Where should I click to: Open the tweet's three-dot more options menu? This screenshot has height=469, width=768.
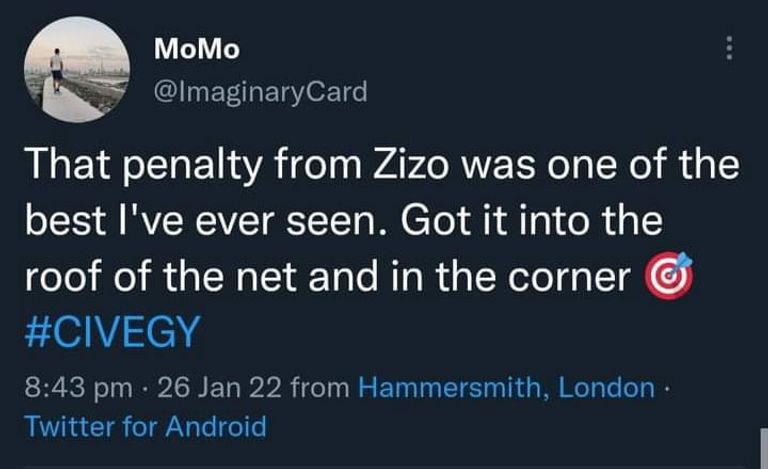point(729,47)
